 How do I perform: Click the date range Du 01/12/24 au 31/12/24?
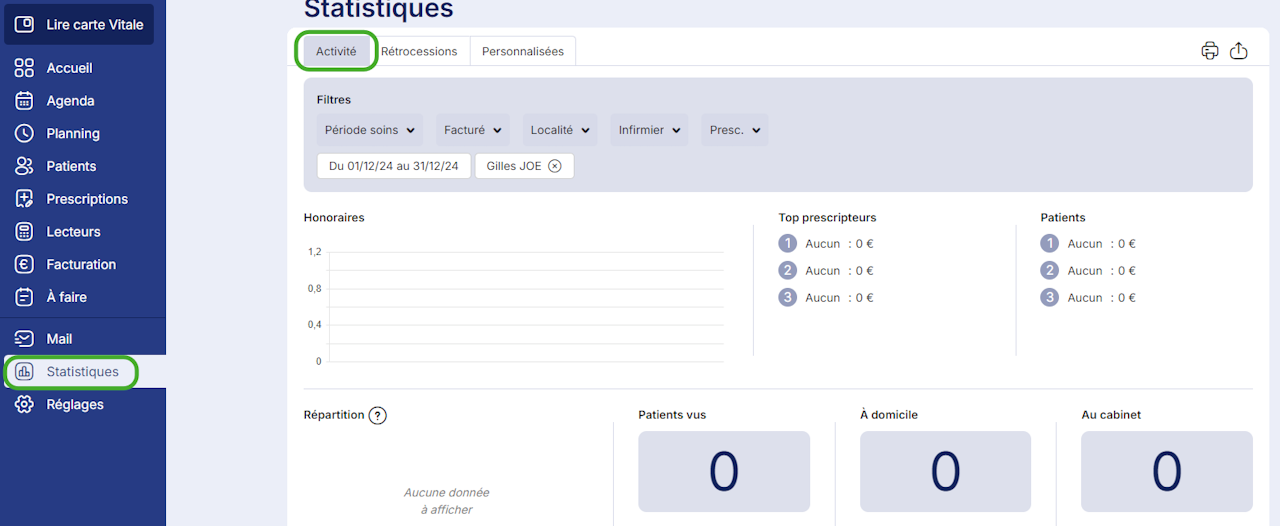coord(394,166)
